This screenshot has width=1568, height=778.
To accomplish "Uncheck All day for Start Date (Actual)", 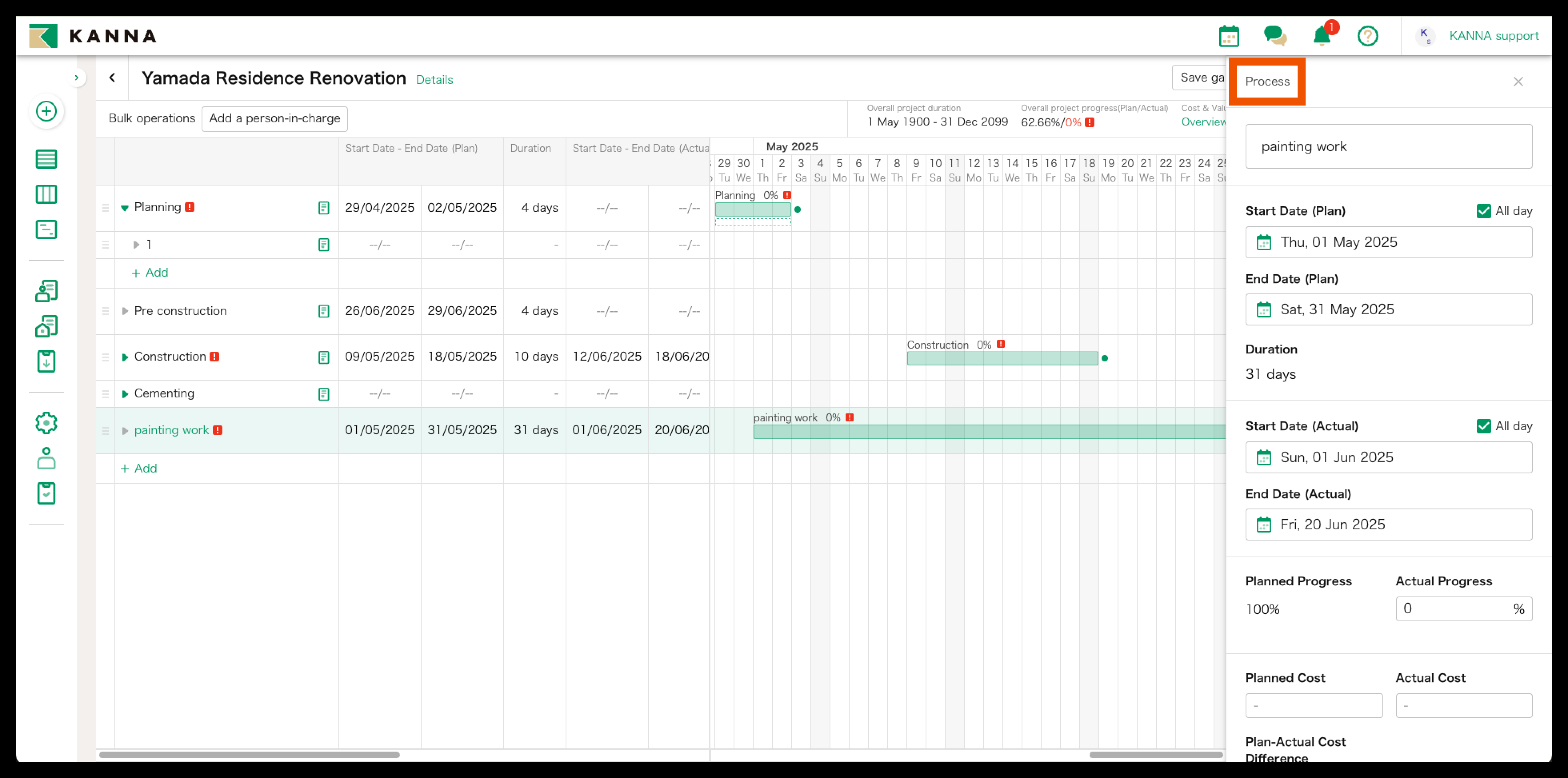I will point(1483,426).
